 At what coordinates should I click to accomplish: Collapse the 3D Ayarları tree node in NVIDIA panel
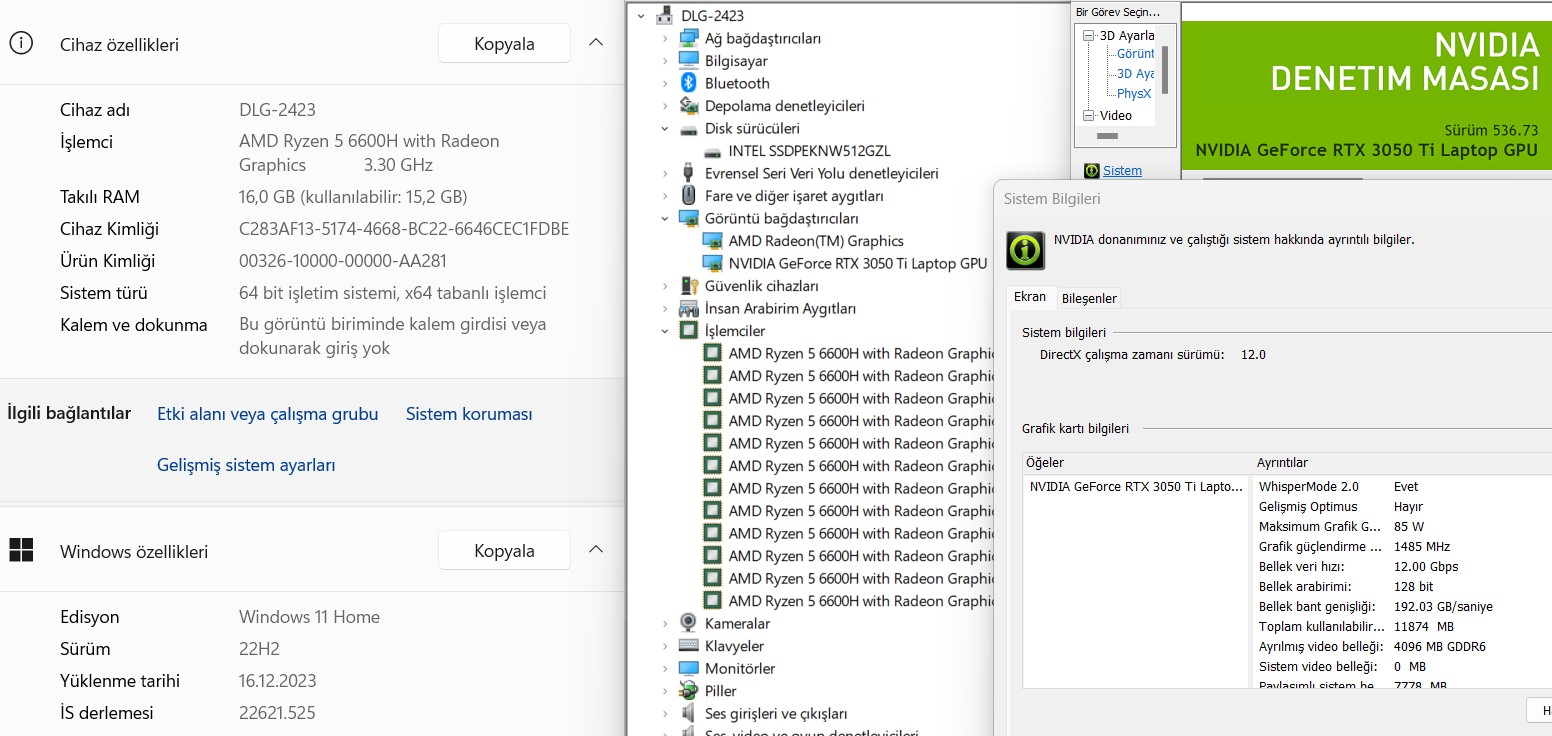(1090, 36)
